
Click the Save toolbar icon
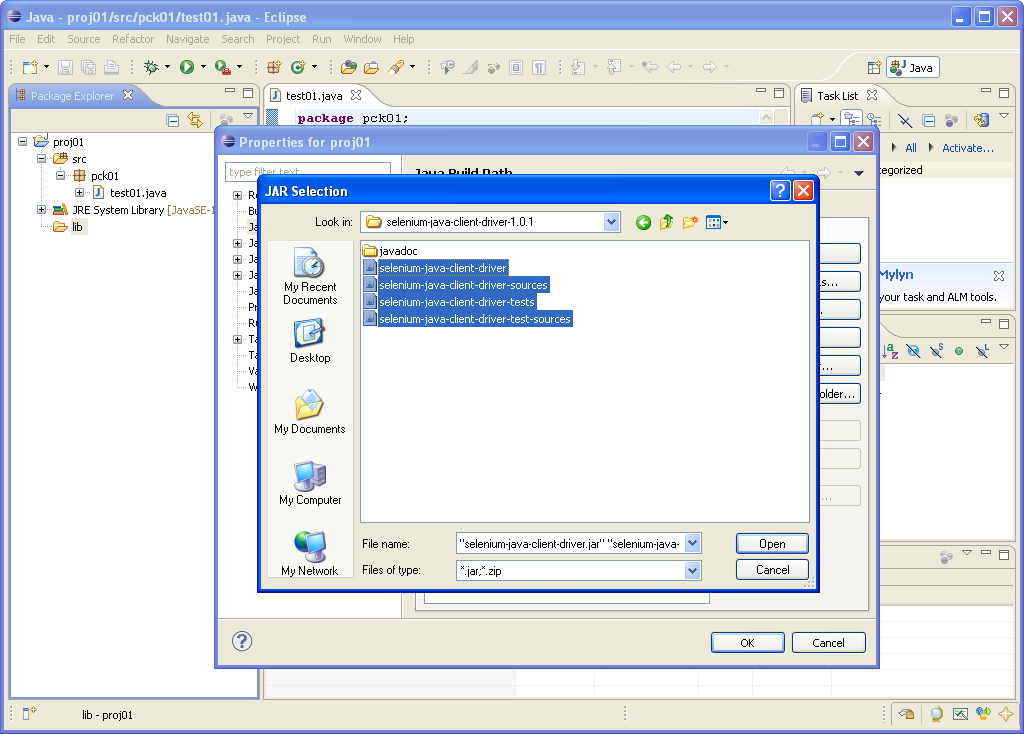[x=65, y=67]
